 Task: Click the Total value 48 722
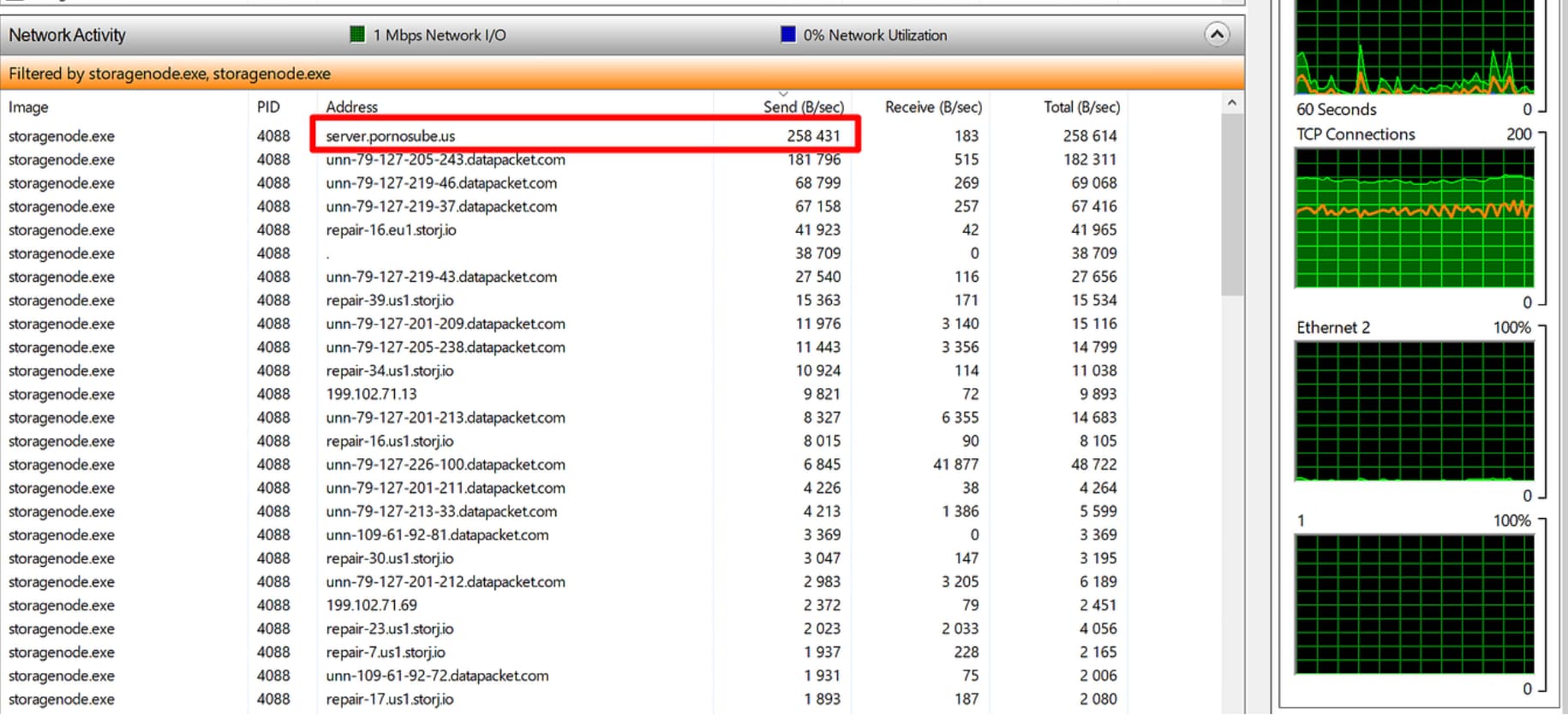[x=1094, y=464]
